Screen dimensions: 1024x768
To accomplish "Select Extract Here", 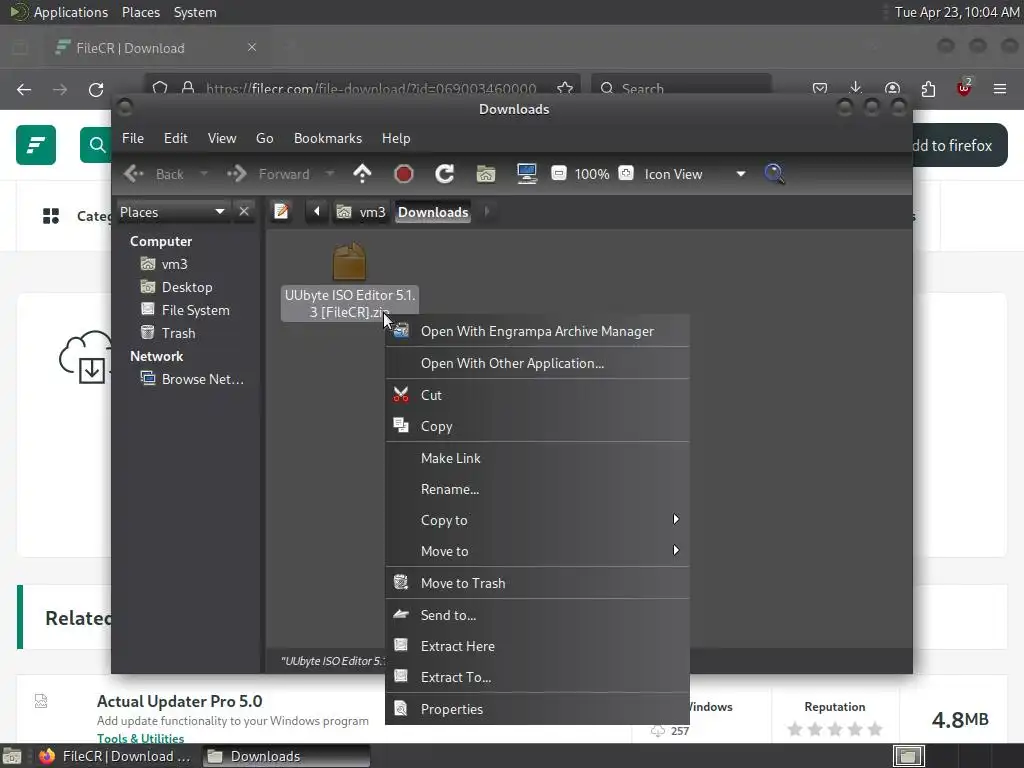I will point(537,646).
